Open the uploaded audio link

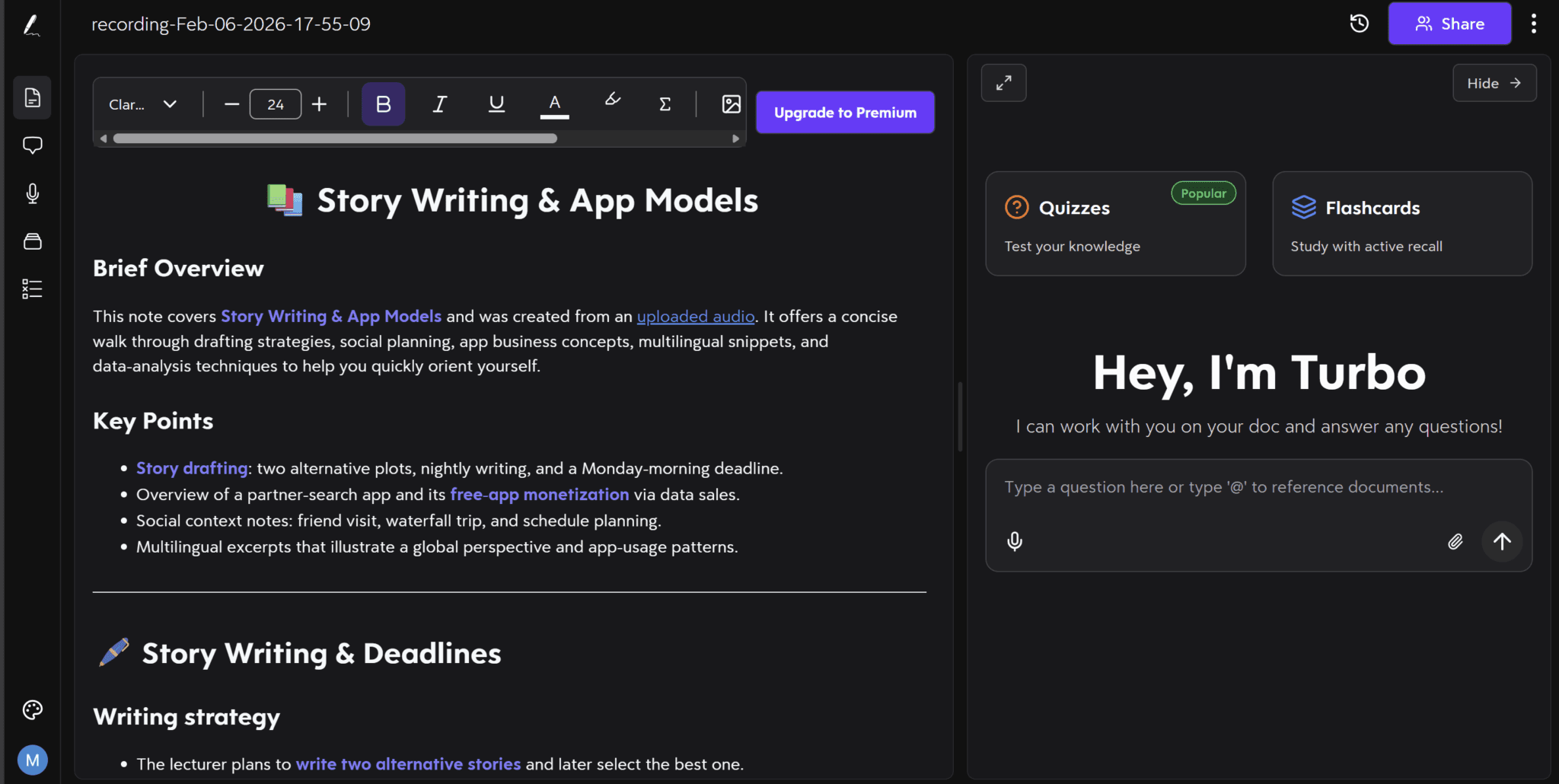click(x=695, y=316)
